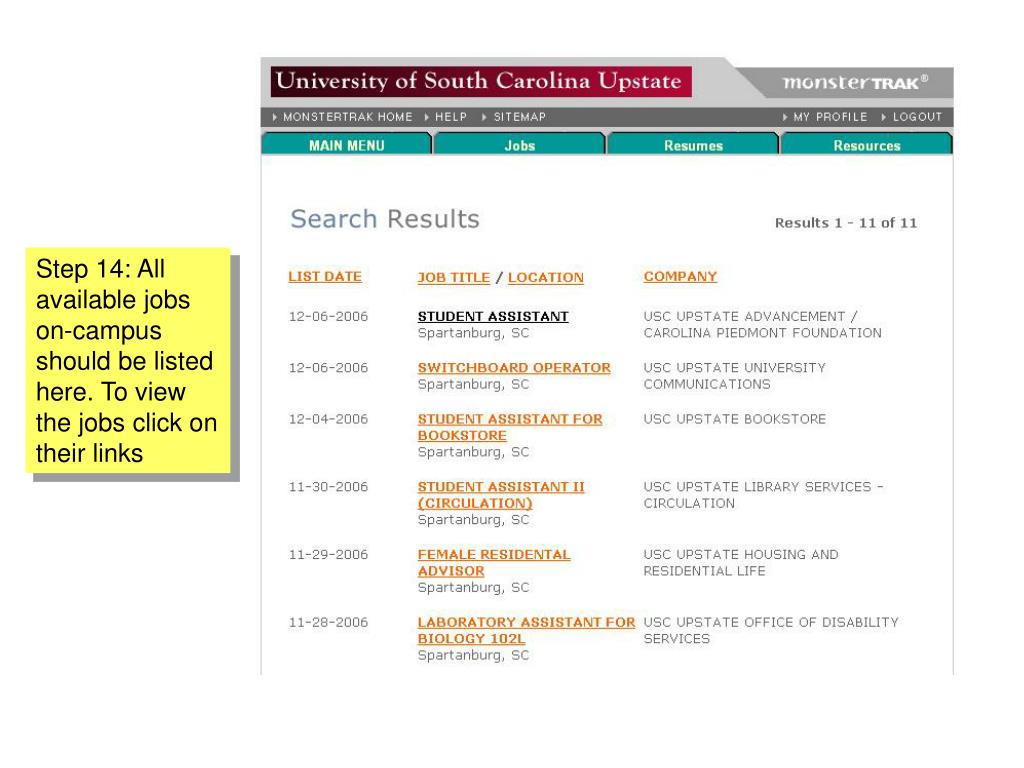The image size is (1024, 768).
Task: Go to My Profile
Action: click(x=830, y=117)
